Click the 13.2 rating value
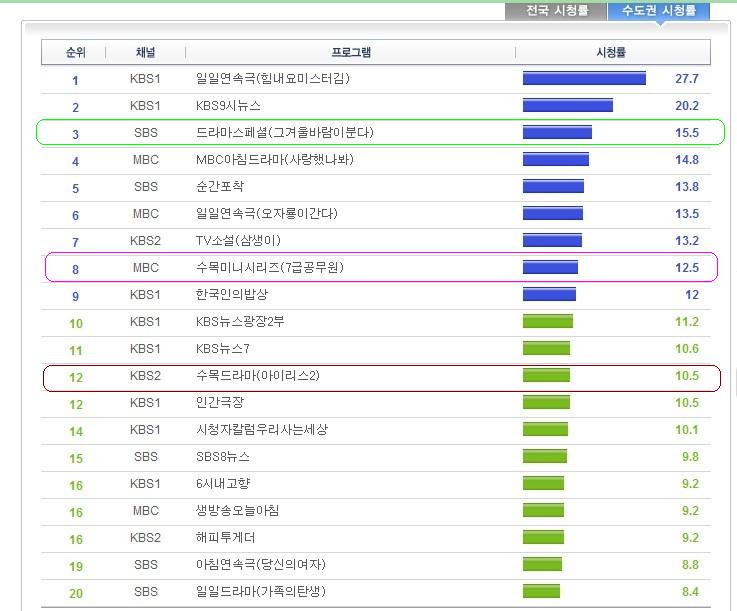The image size is (737, 611). [687, 241]
